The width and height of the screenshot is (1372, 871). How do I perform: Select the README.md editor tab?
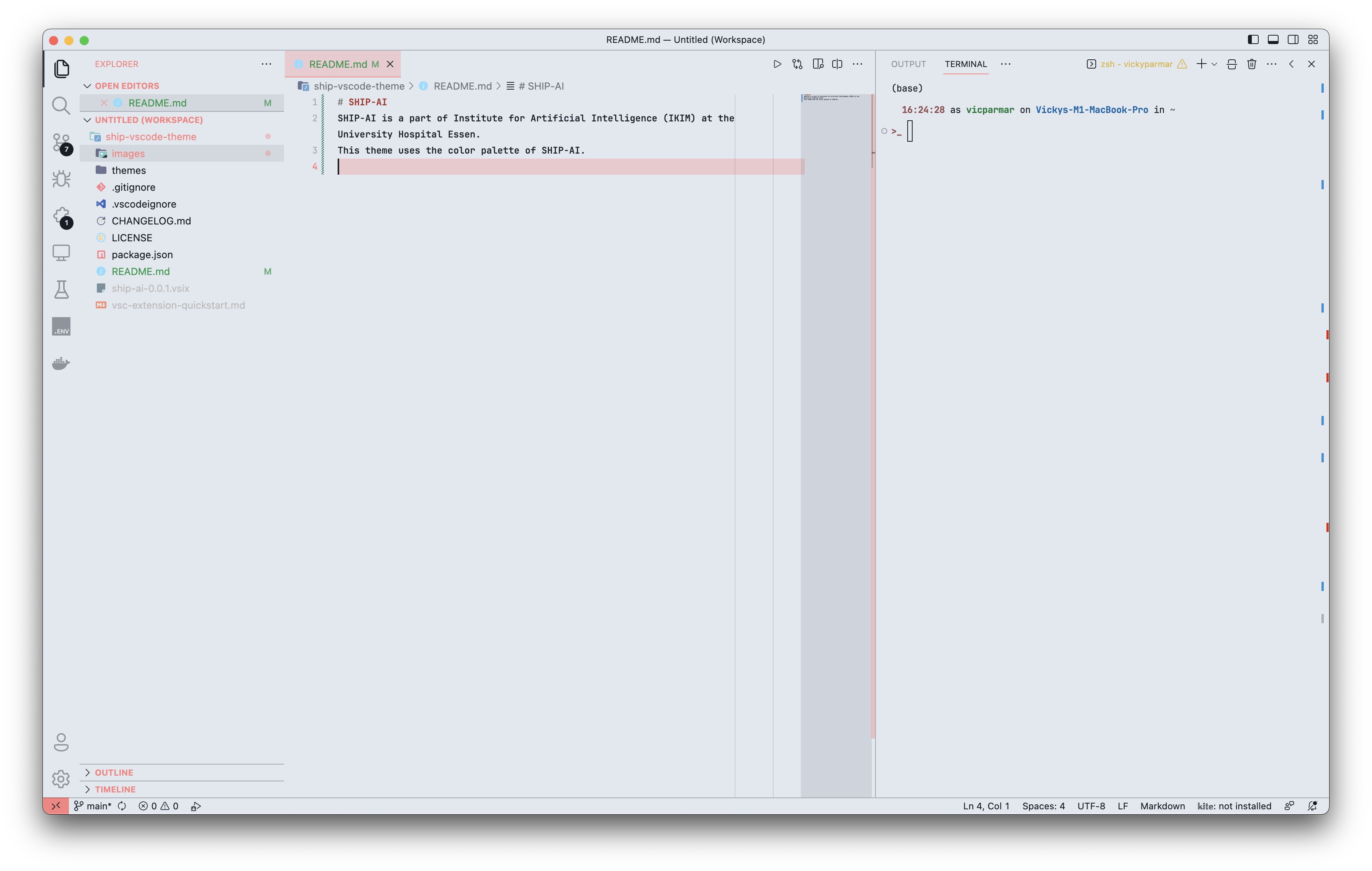338,64
